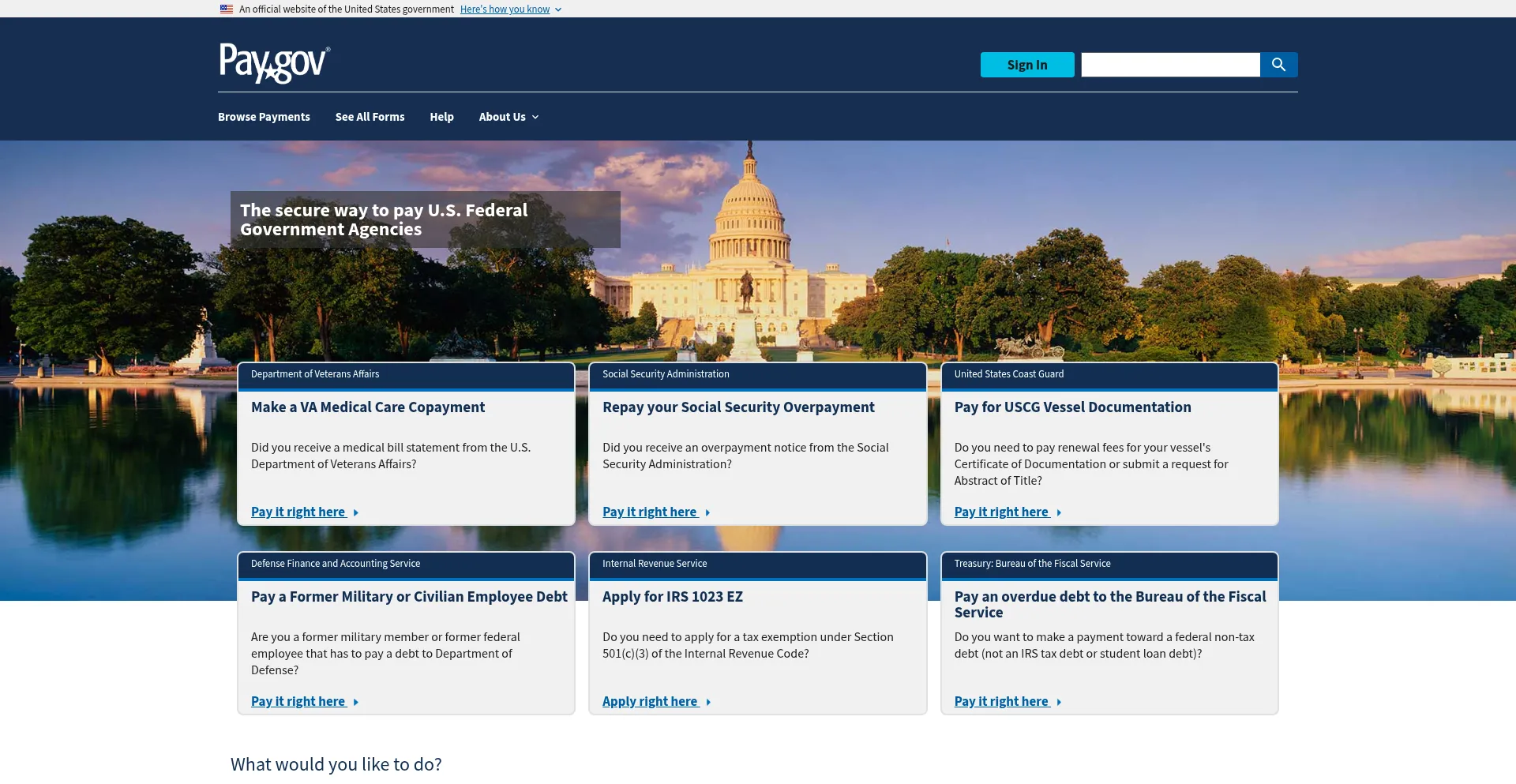The image size is (1516, 784).
Task: Click arrow icon beside USCG Pay link
Action: coord(1059,513)
